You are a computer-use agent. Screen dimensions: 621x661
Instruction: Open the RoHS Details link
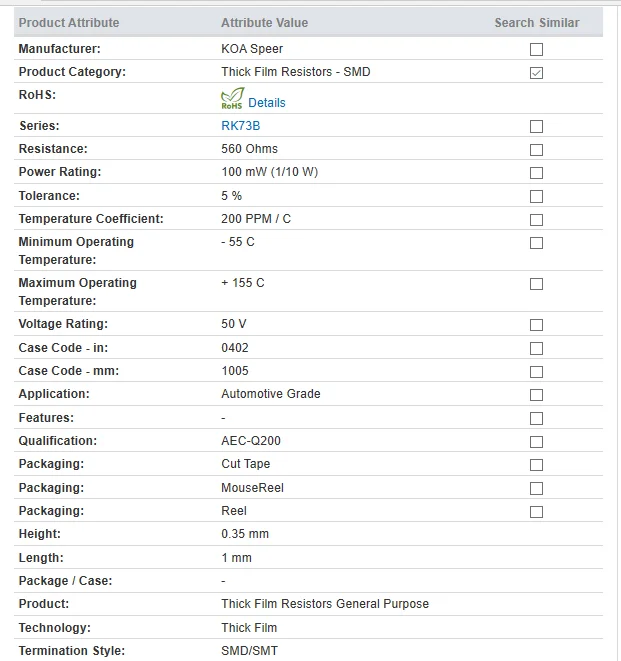click(266, 102)
